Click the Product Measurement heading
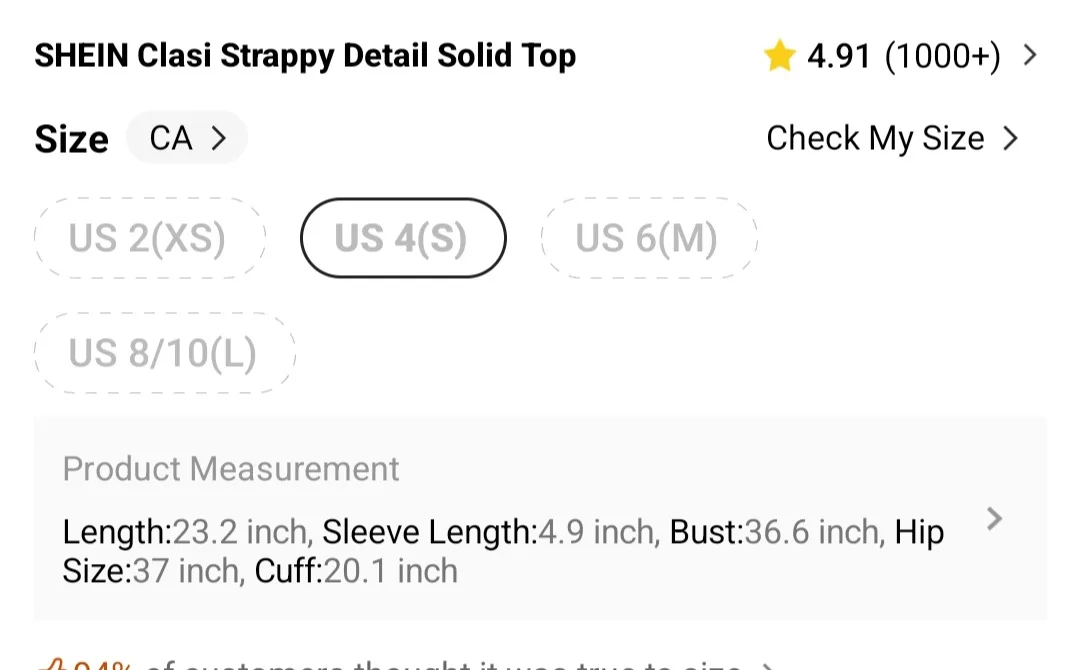The height and width of the screenshot is (670, 1080). point(231,468)
